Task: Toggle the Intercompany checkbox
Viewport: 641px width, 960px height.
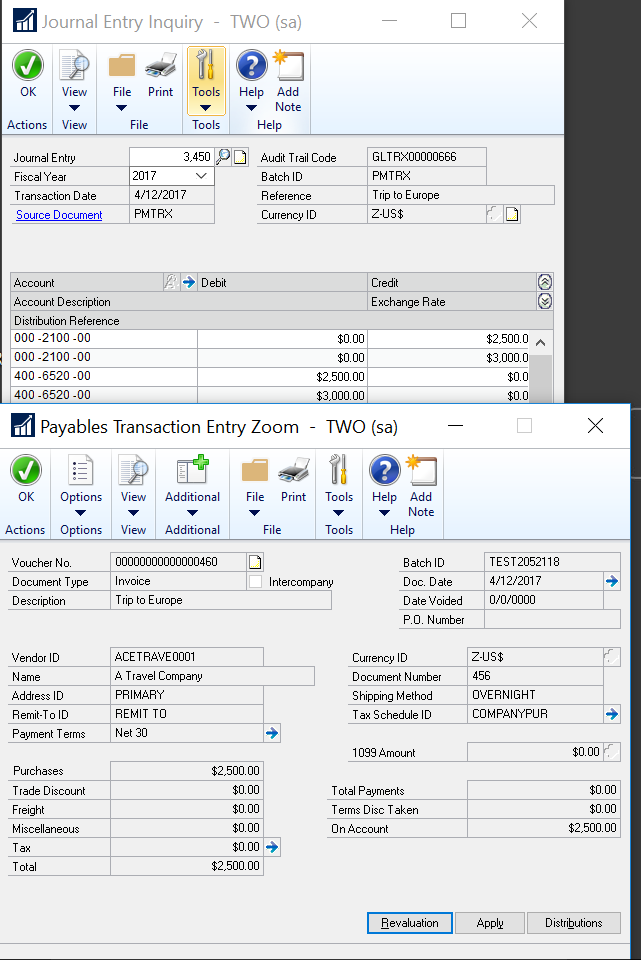Action: coord(256,581)
